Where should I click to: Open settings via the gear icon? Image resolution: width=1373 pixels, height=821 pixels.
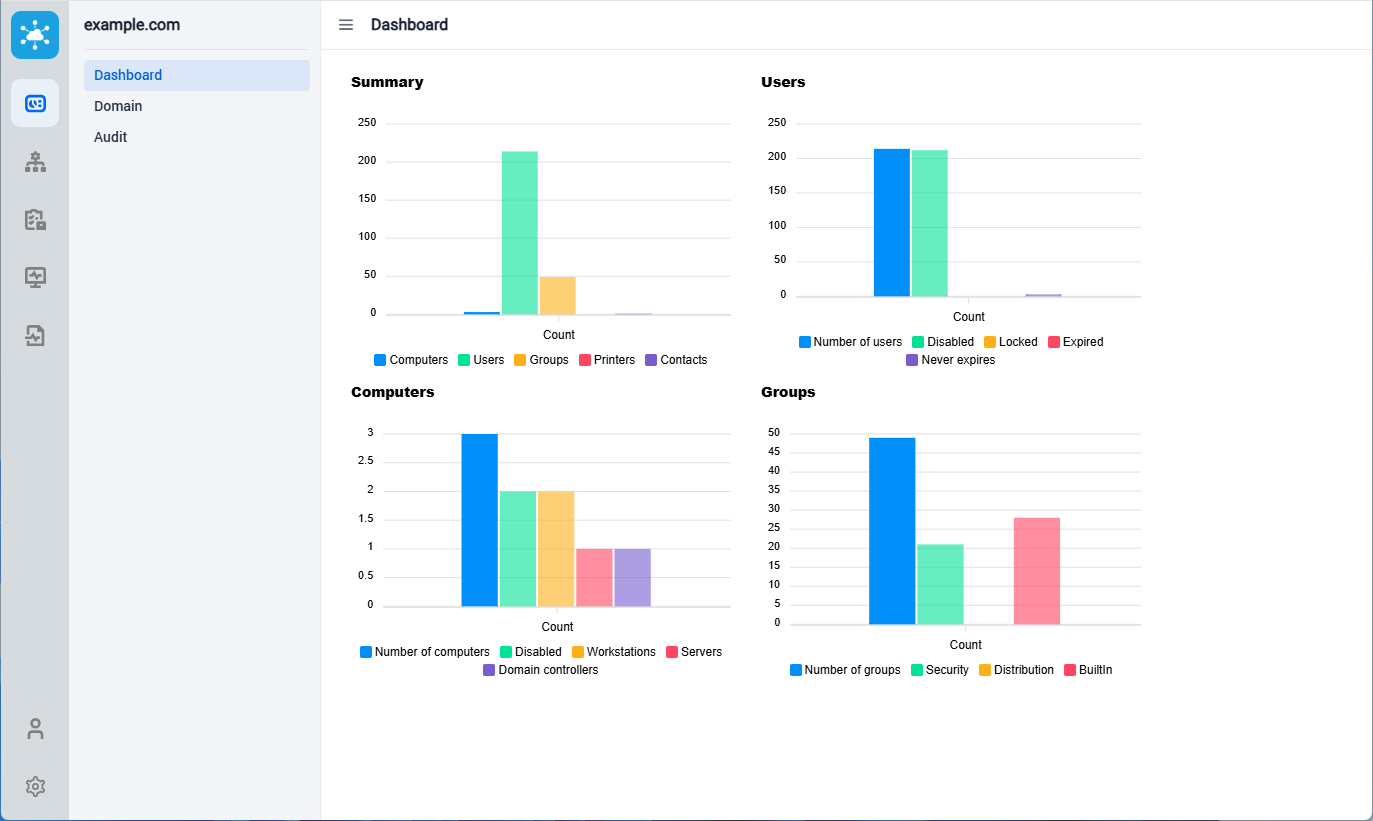click(35, 786)
